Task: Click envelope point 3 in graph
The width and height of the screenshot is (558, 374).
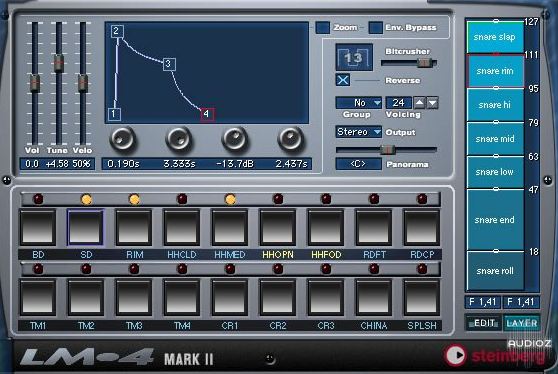Action: pyautogui.click(x=169, y=64)
